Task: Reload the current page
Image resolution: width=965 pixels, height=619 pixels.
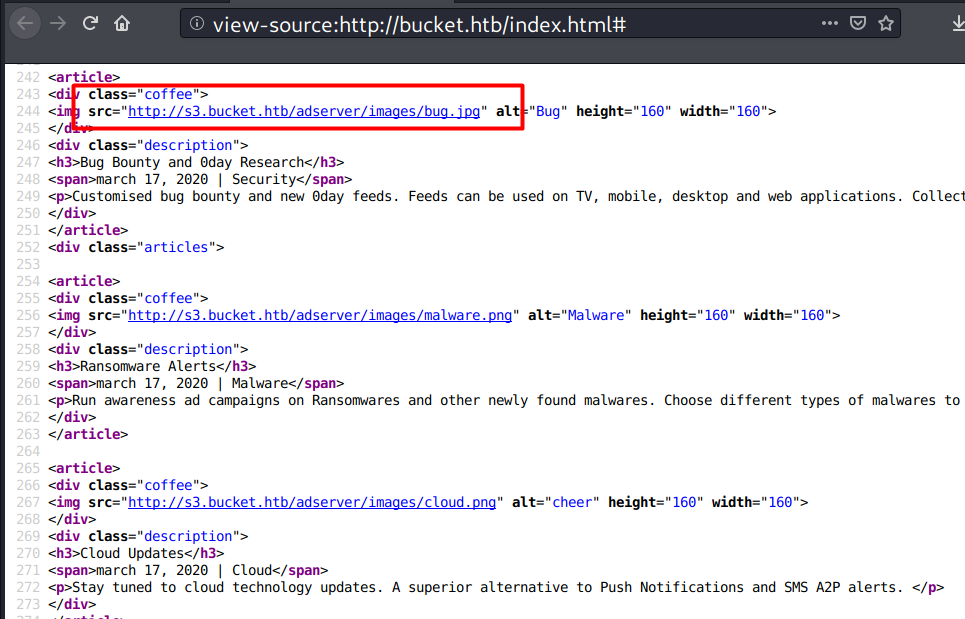Action: (x=90, y=23)
